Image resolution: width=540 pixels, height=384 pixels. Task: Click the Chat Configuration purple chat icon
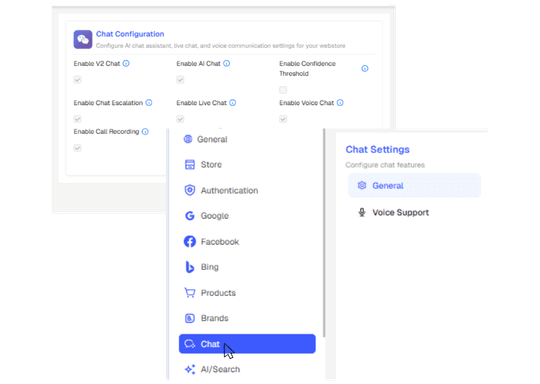coord(83,39)
